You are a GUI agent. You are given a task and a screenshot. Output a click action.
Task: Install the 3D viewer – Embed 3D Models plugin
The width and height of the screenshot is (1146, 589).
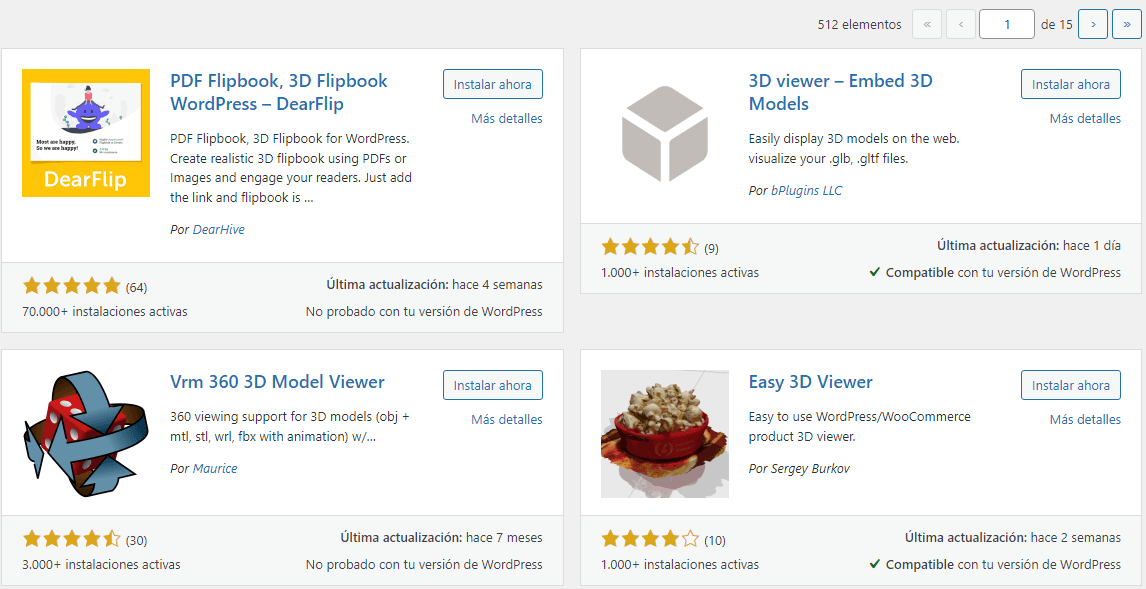point(1070,84)
